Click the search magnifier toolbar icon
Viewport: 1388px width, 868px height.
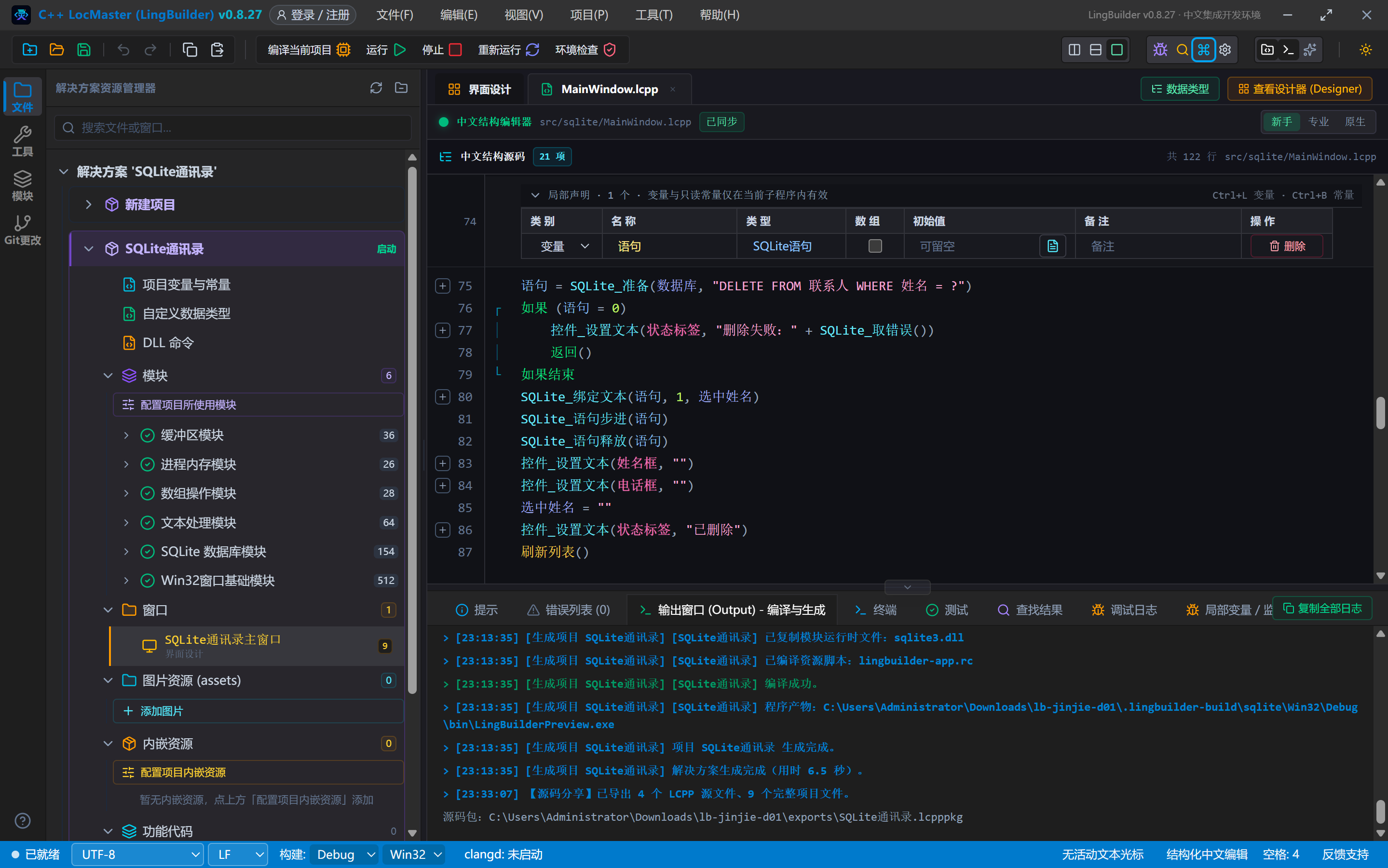(1182, 50)
